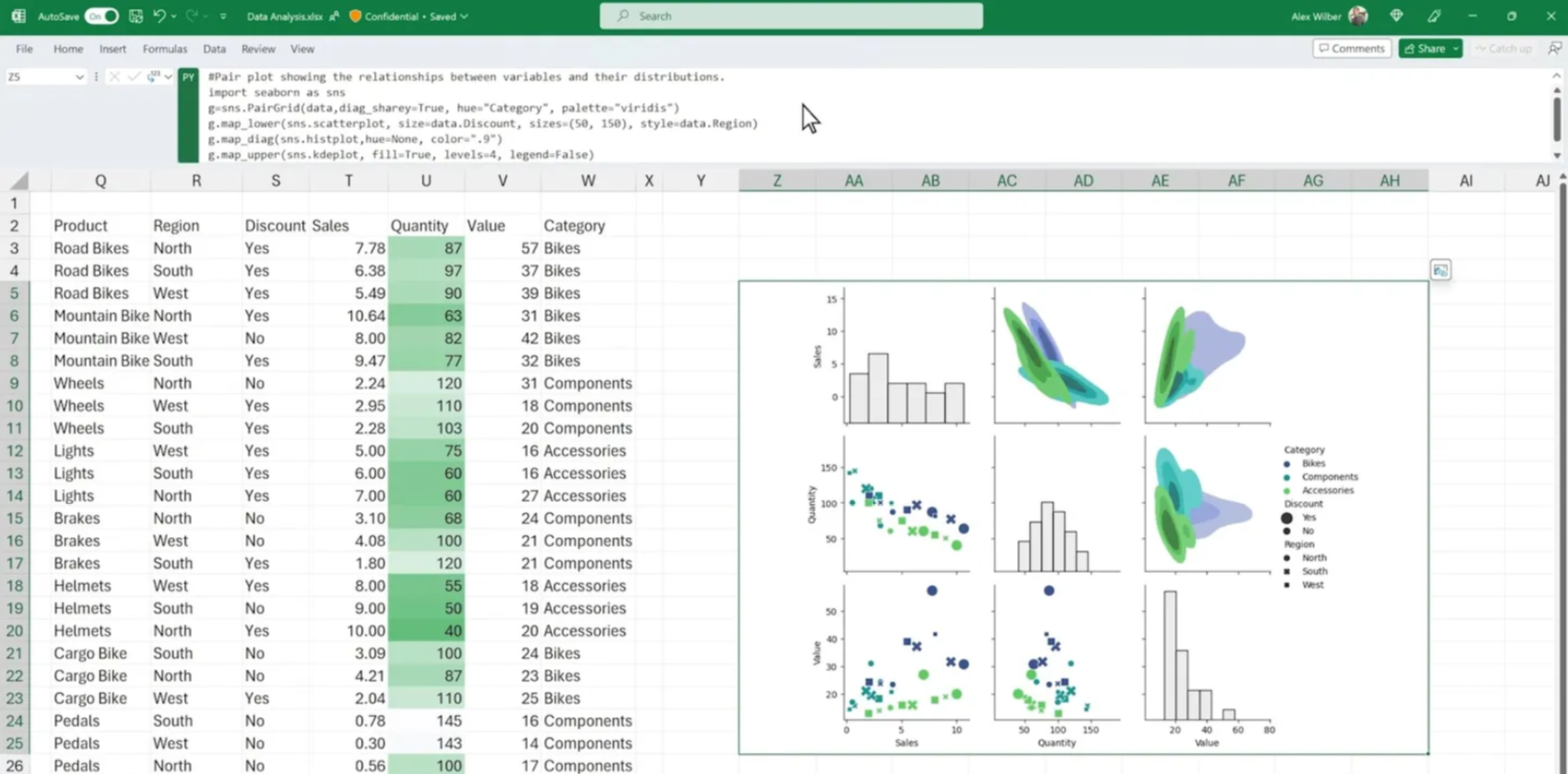Click the Search box

pos(791,16)
